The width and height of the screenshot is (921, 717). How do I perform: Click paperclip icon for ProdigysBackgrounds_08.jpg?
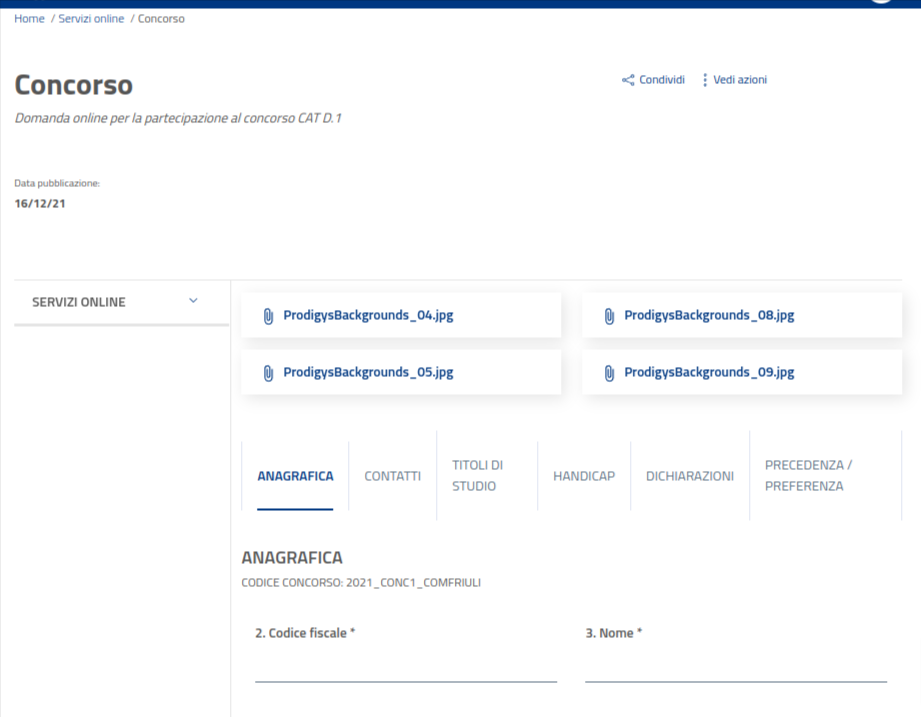click(x=609, y=315)
